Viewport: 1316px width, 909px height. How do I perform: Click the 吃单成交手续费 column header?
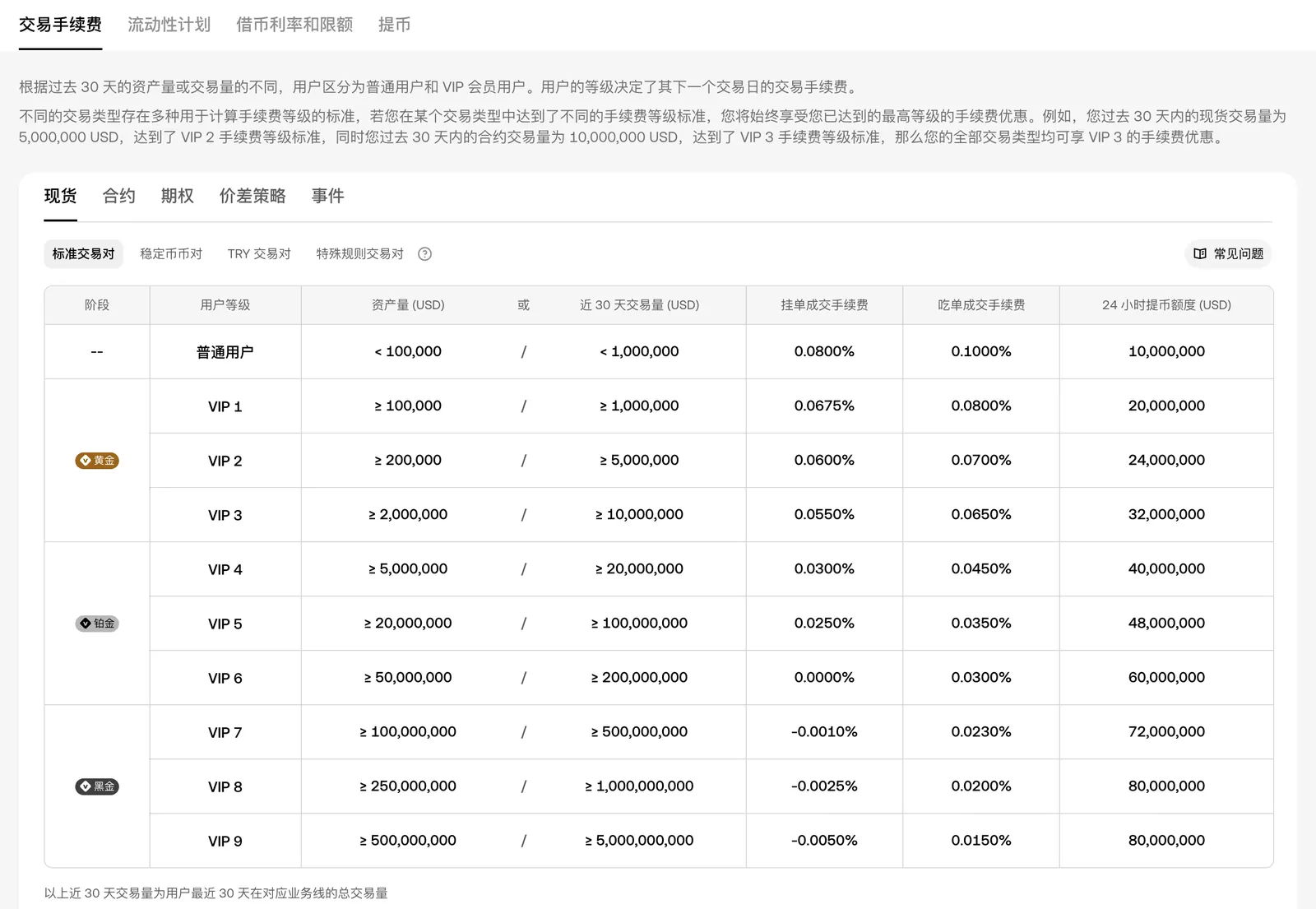981,305
